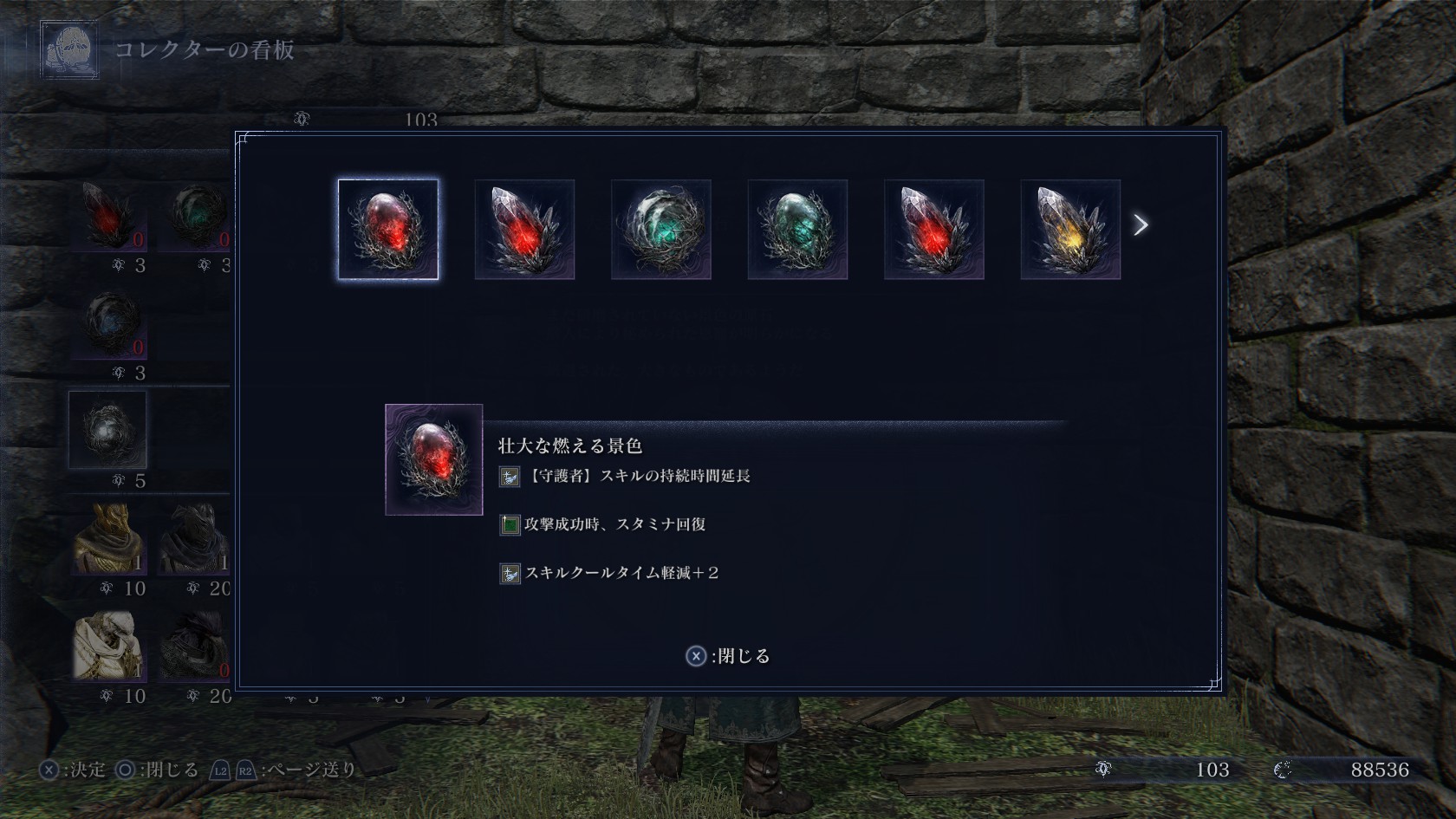Show next relics with right arrow

[1141, 225]
